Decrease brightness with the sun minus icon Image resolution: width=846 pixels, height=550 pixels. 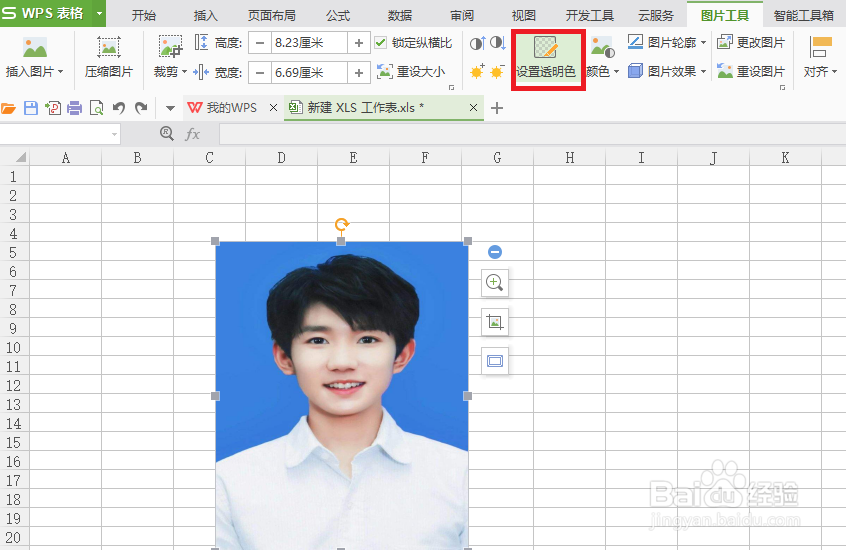pos(497,71)
